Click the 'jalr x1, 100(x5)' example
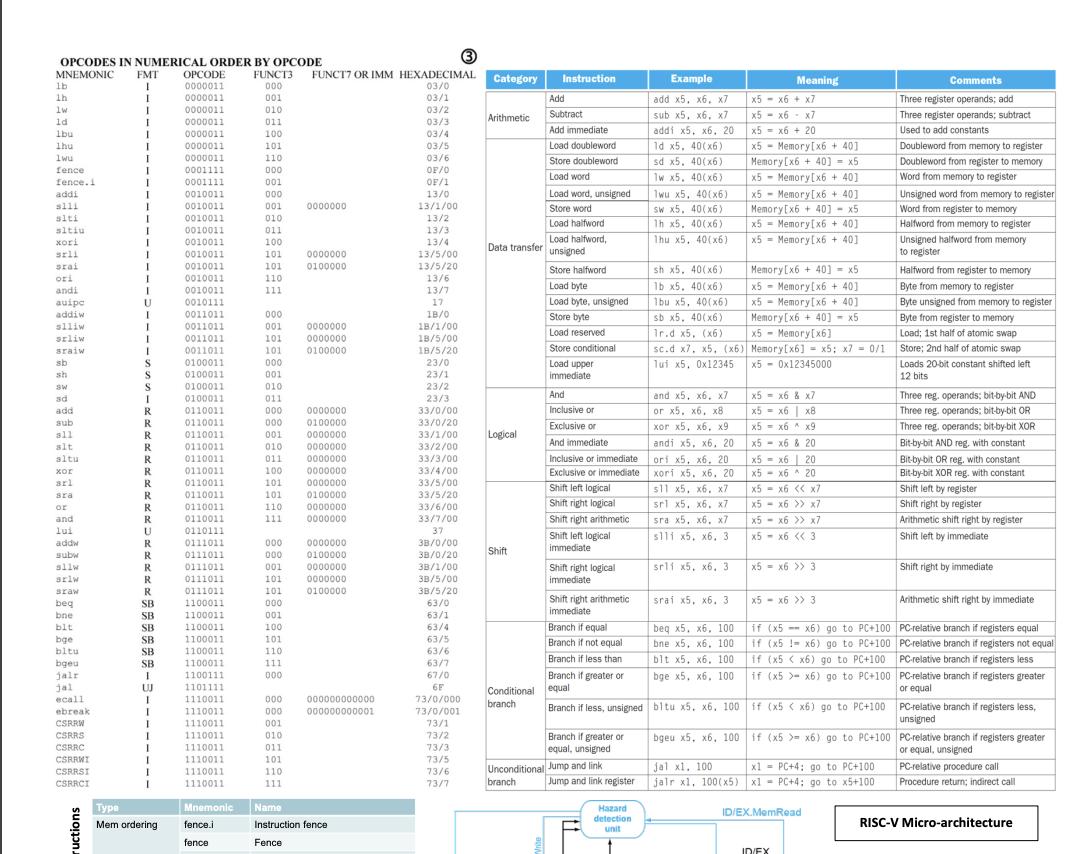Image resolution: width=1076 pixels, height=854 pixels. 696,782
